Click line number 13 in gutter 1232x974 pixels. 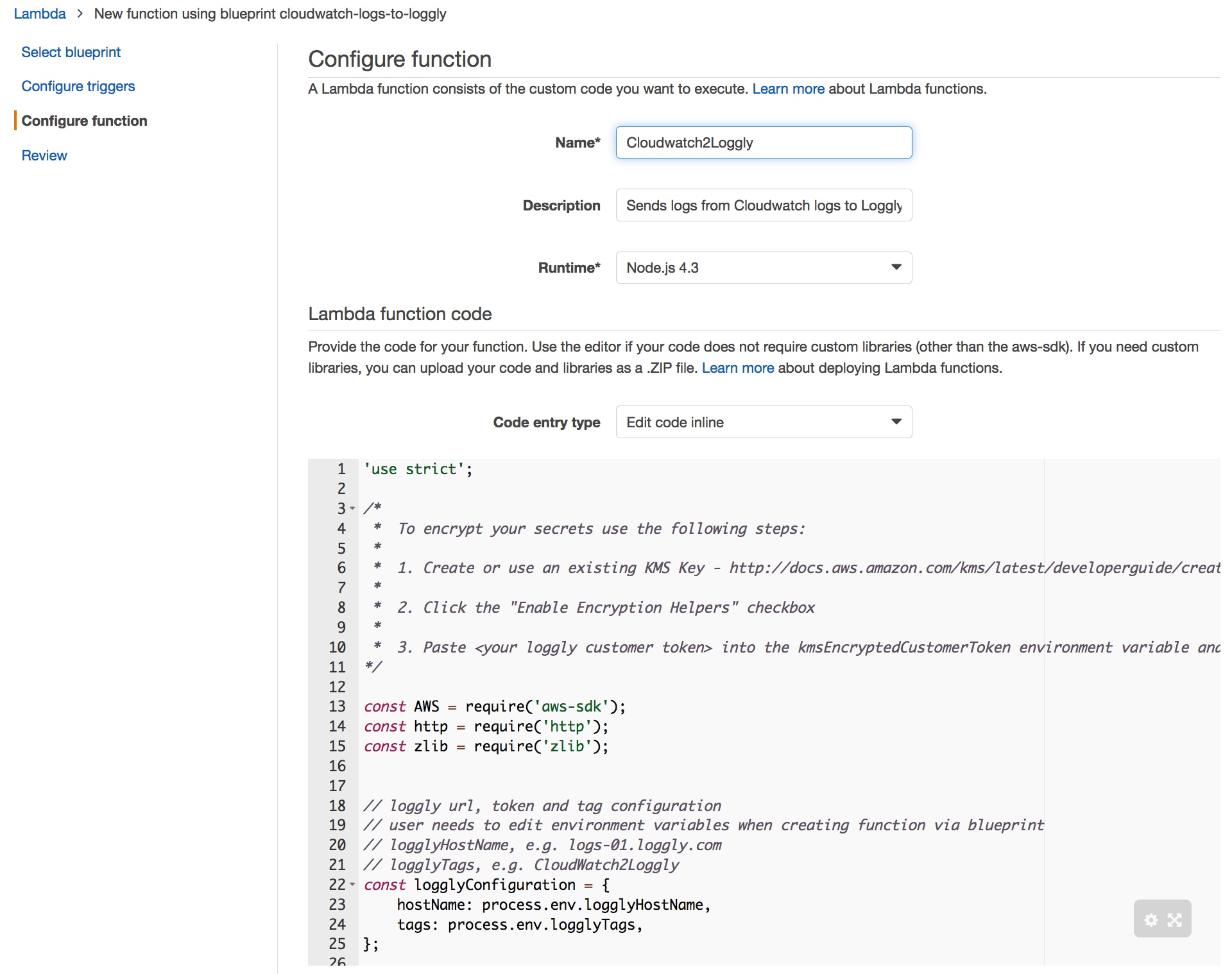coord(337,706)
